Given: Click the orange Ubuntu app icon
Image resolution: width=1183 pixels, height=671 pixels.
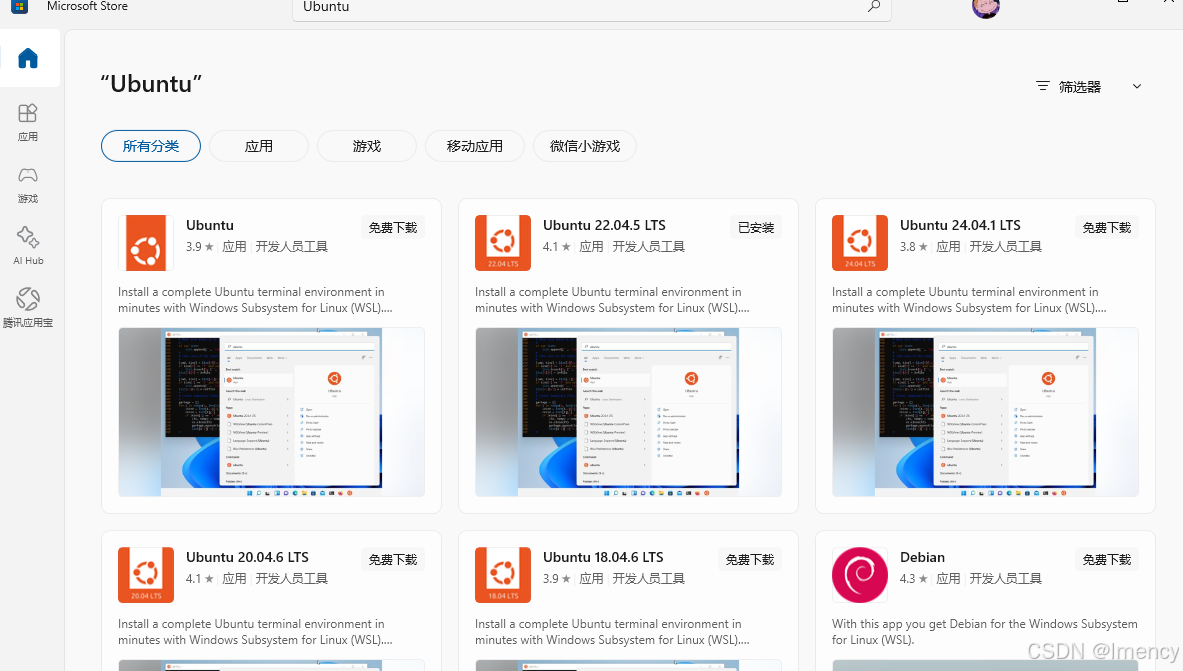Looking at the screenshot, I should pos(146,242).
